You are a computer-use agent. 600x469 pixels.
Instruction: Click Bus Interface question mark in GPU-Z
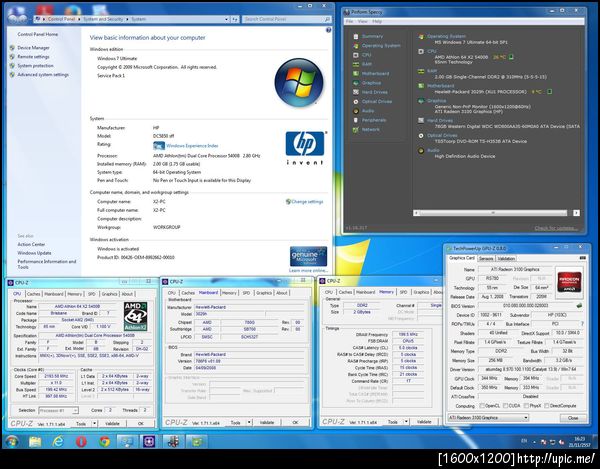pyautogui.click(x=582, y=324)
